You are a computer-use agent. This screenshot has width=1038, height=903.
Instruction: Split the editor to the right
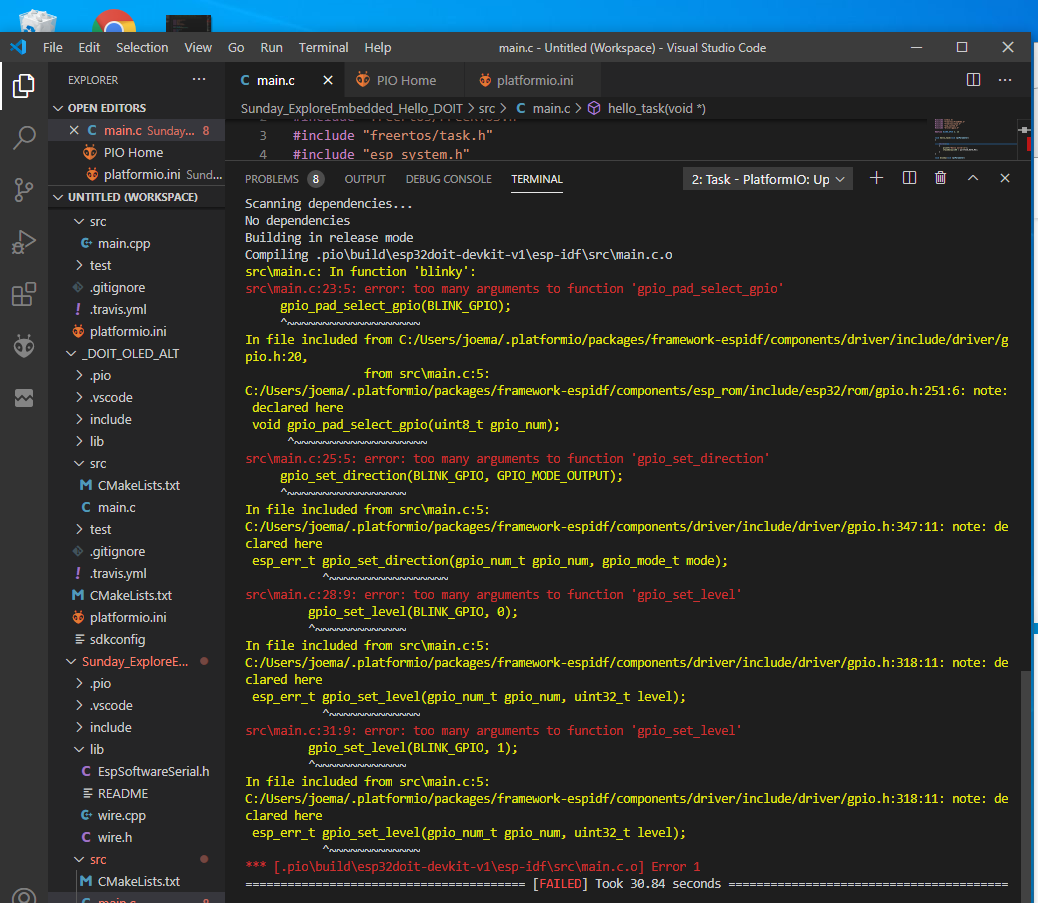[x=973, y=80]
